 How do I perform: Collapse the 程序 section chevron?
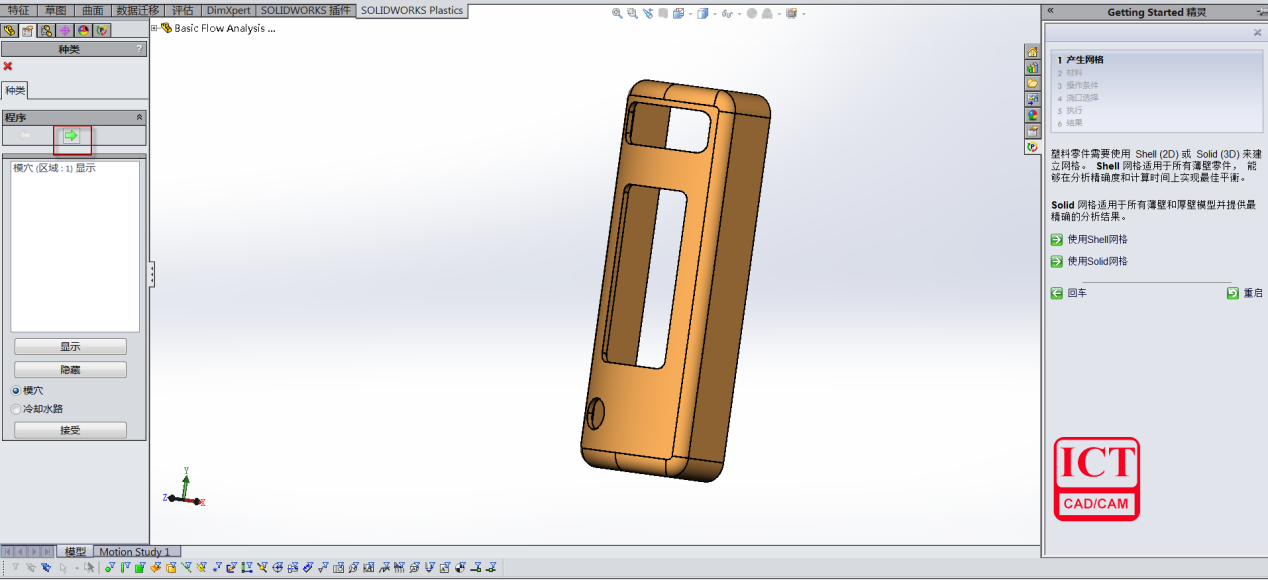[x=139, y=118]
